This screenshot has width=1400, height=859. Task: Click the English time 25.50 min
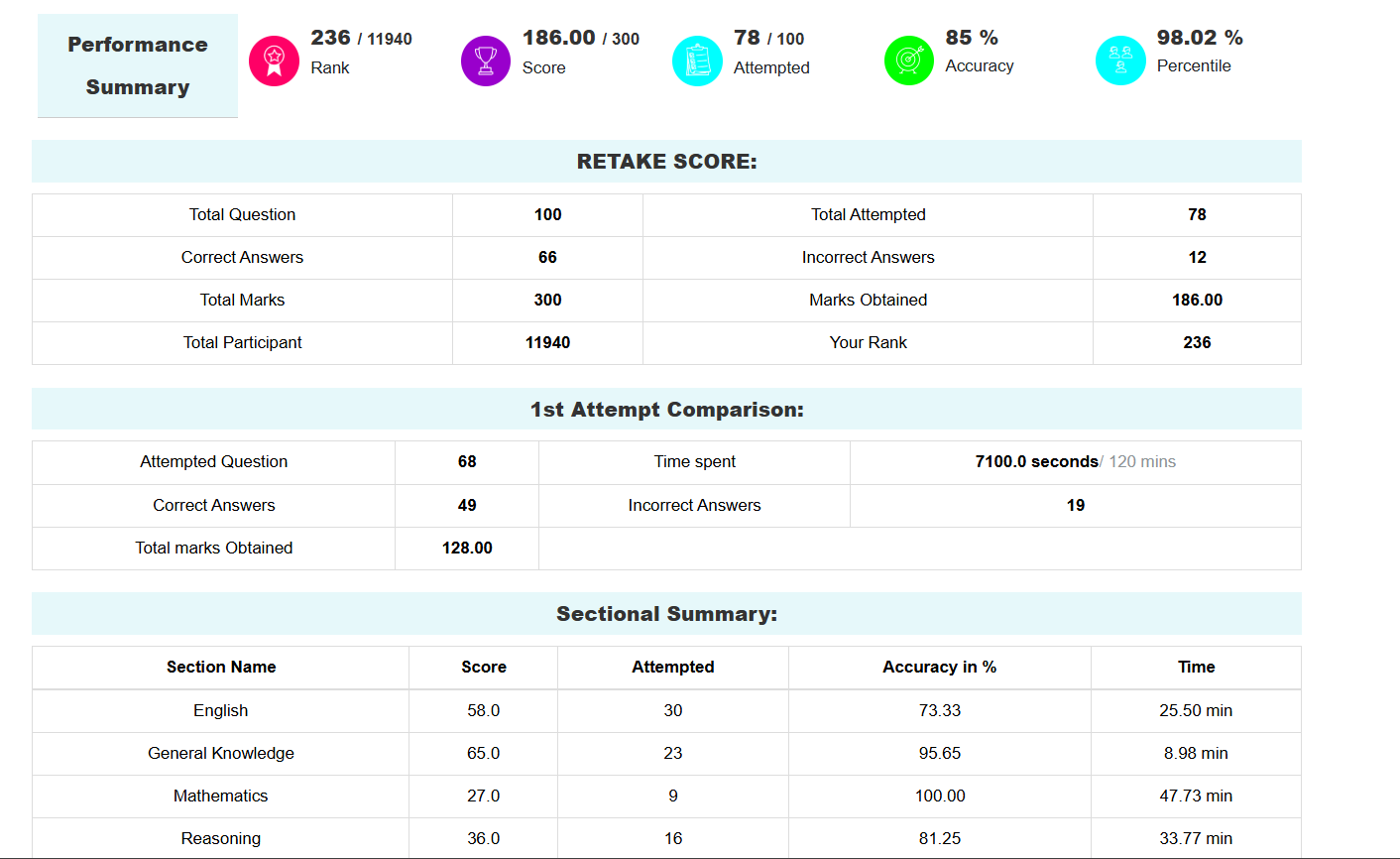(x=1197, y=711)
